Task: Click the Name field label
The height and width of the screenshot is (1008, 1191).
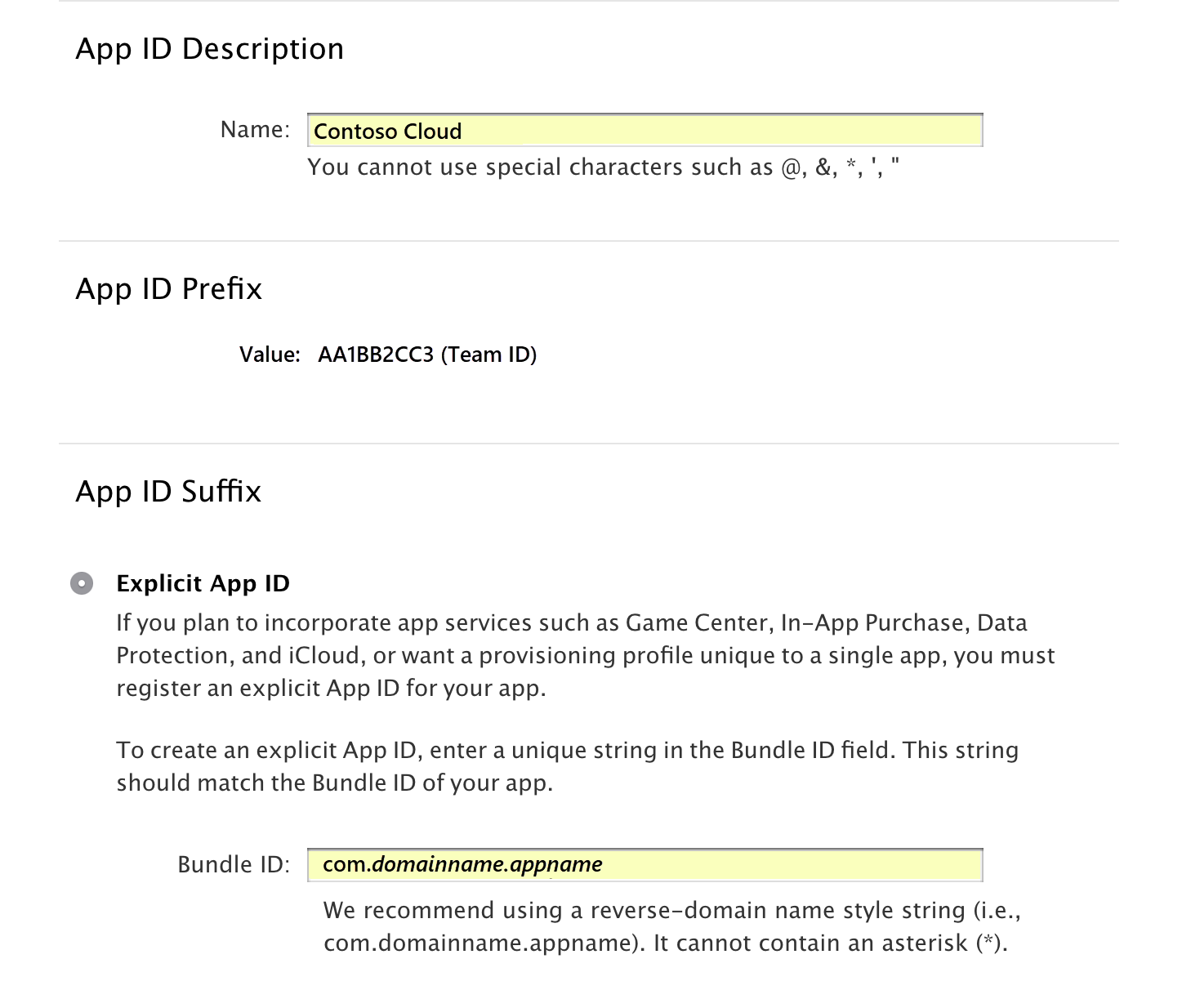Action: click(x=254, y=128)
